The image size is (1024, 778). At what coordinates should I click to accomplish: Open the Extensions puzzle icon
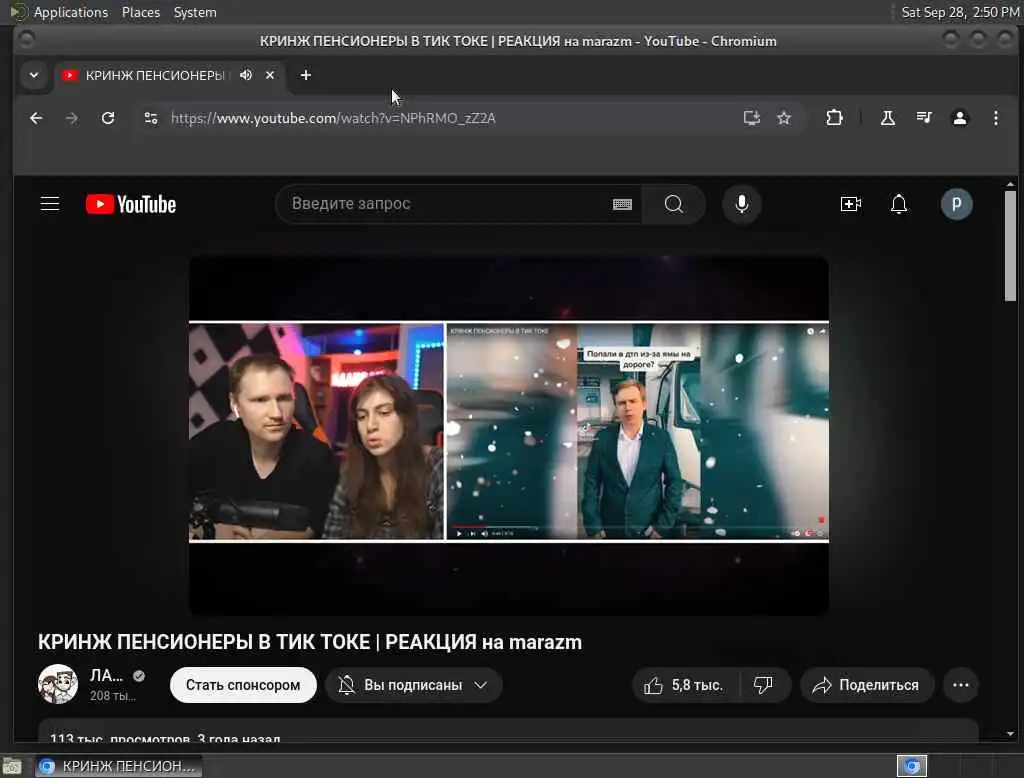click(x=834, y=118)
